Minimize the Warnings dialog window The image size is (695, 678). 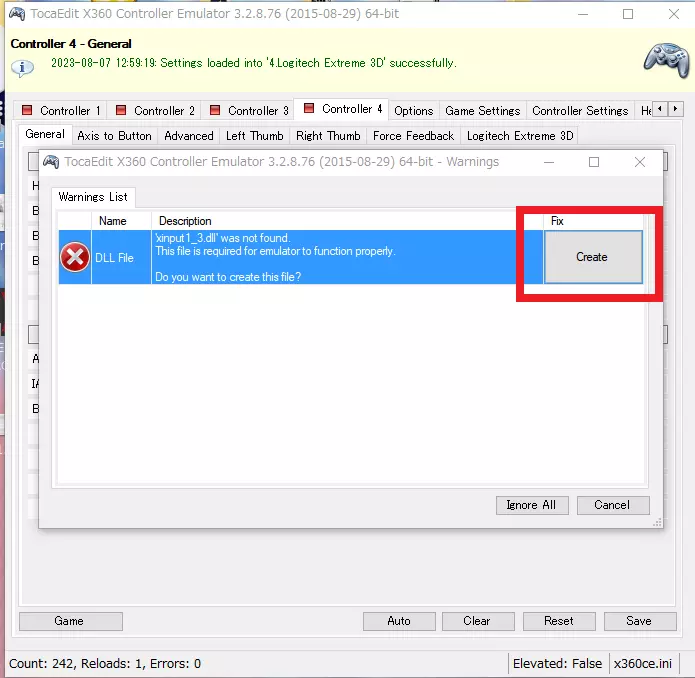click(549, 162)
